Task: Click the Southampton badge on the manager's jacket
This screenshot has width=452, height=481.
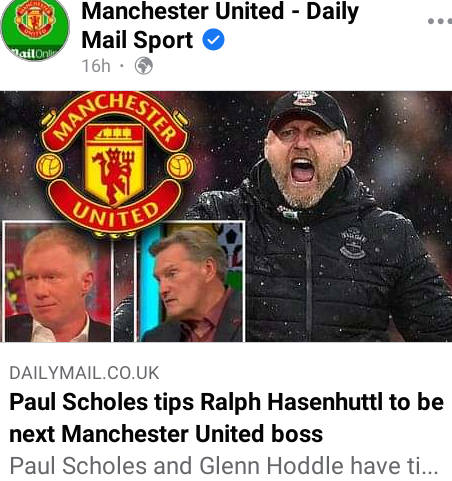Action: tap(353, 243)
